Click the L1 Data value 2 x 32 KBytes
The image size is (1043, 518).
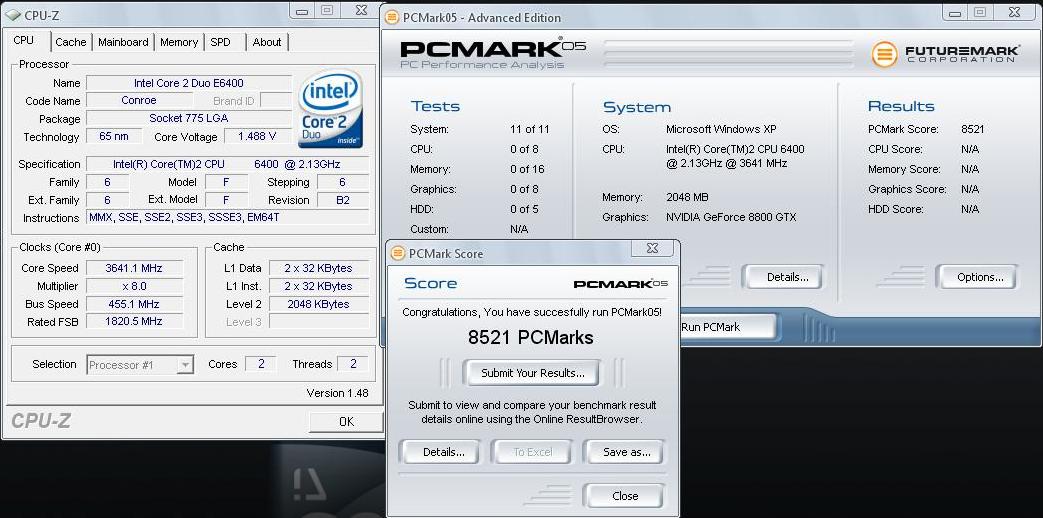click(x=319, y=268)
